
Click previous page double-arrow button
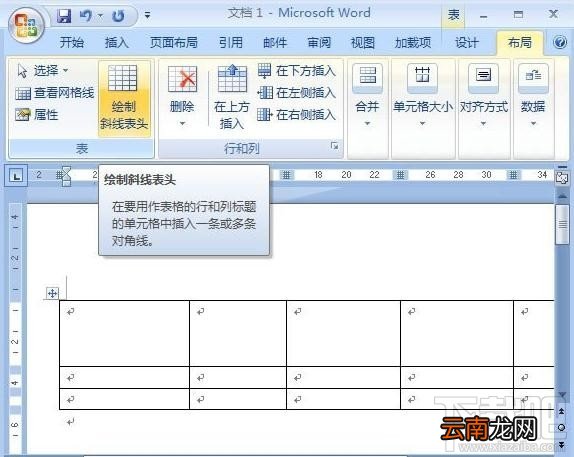561,411
